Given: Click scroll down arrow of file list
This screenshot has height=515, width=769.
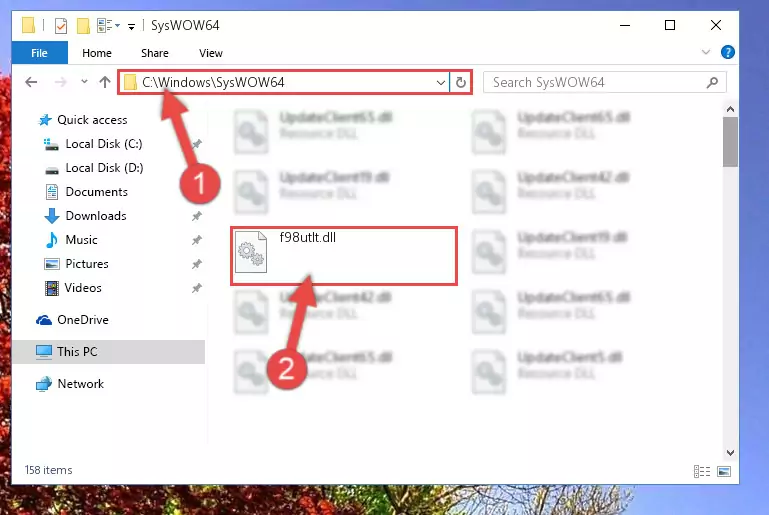Looking at the screenshot, I should point(730,453).
